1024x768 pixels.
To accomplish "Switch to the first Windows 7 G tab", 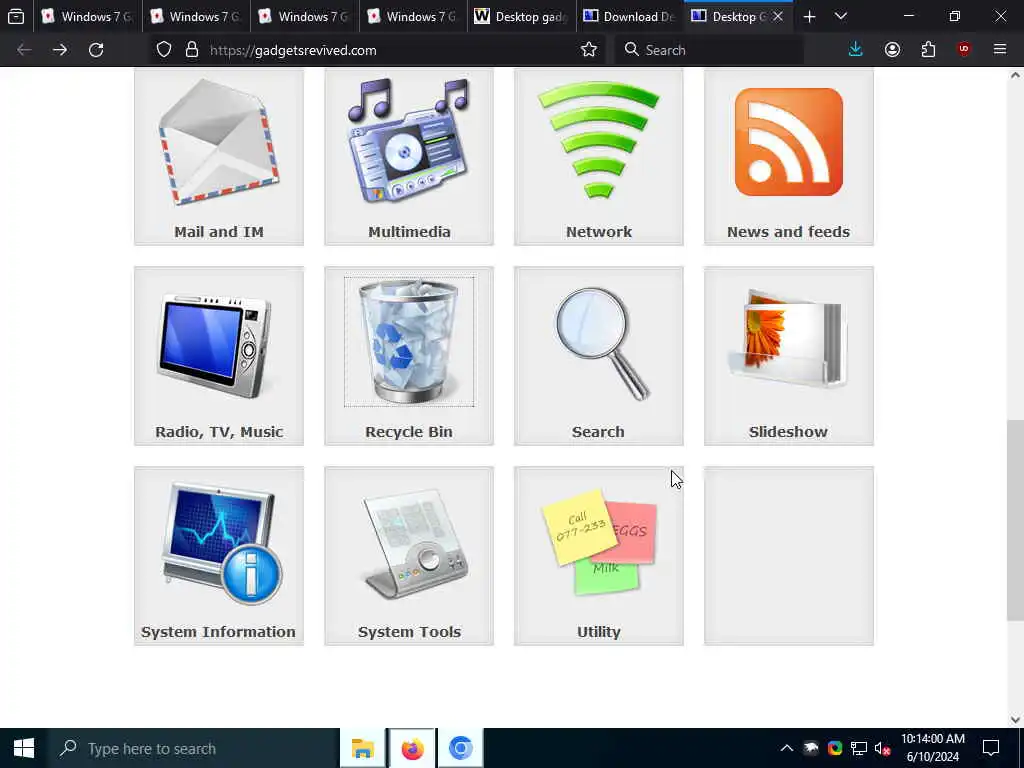I will [87, 16].
